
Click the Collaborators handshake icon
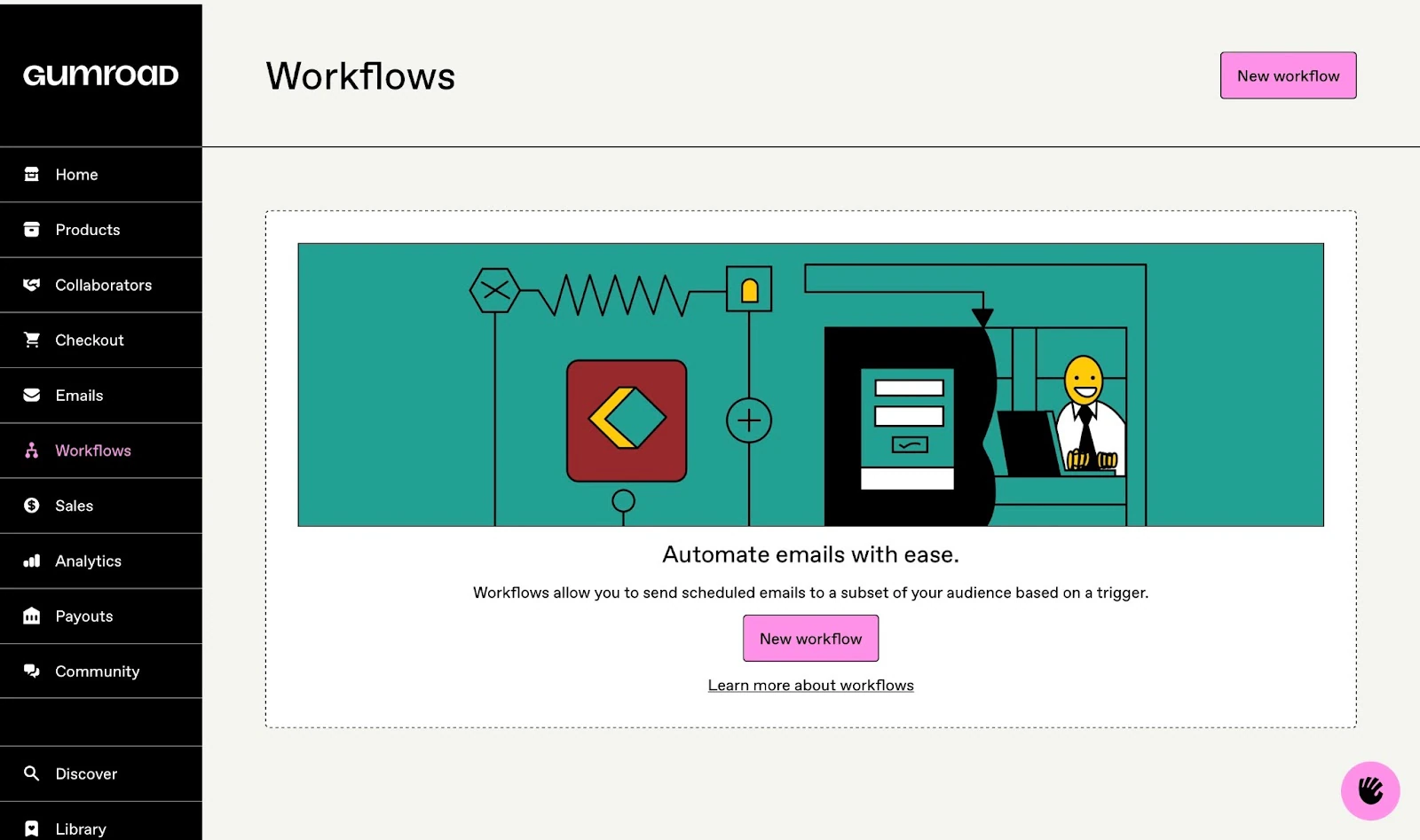coord(32,285)
